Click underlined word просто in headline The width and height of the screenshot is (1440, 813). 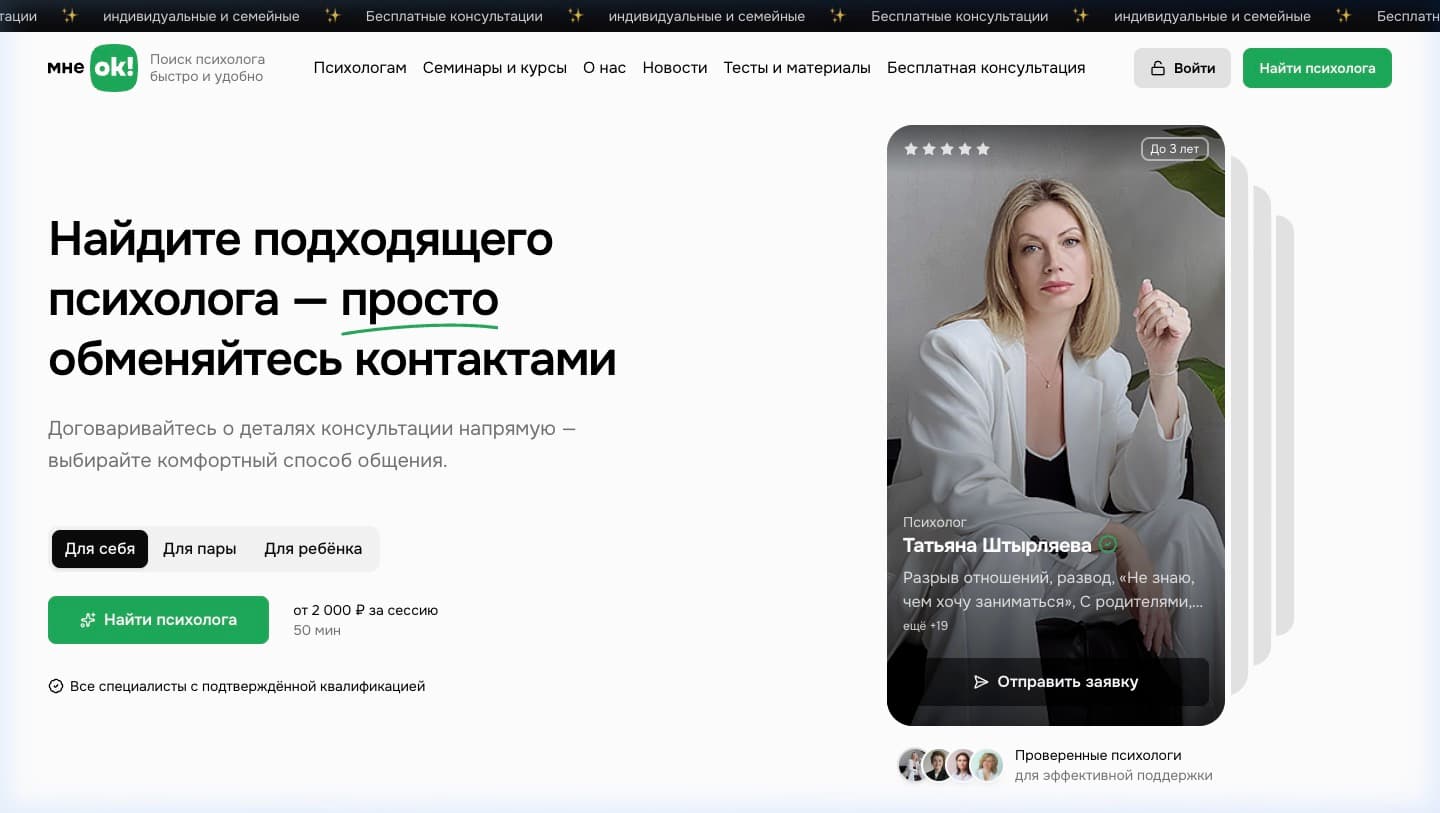click(419, 300)
